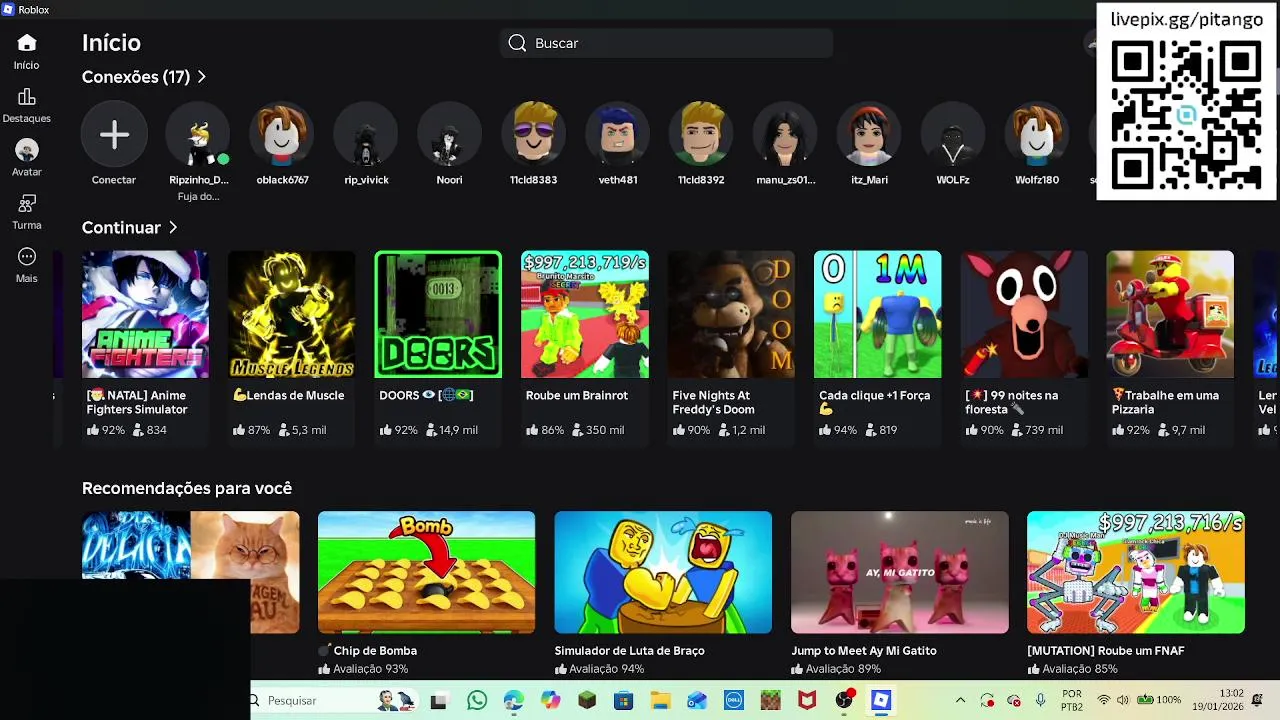Viewport: 1280px width, 720px height.
Task: Open Copilot from the taskbar
Action: pos(550,701)
